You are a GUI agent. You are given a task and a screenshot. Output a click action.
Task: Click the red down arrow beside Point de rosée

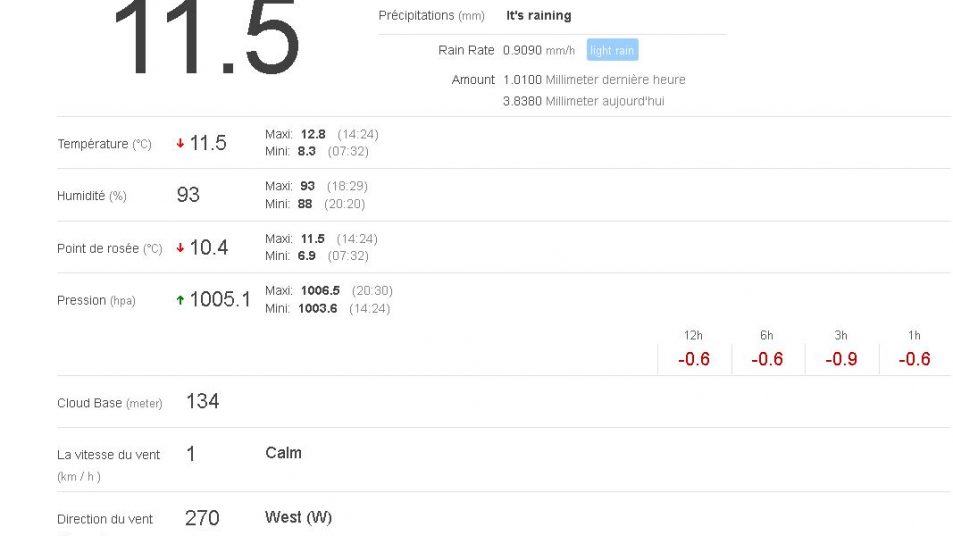click(180, 248)
